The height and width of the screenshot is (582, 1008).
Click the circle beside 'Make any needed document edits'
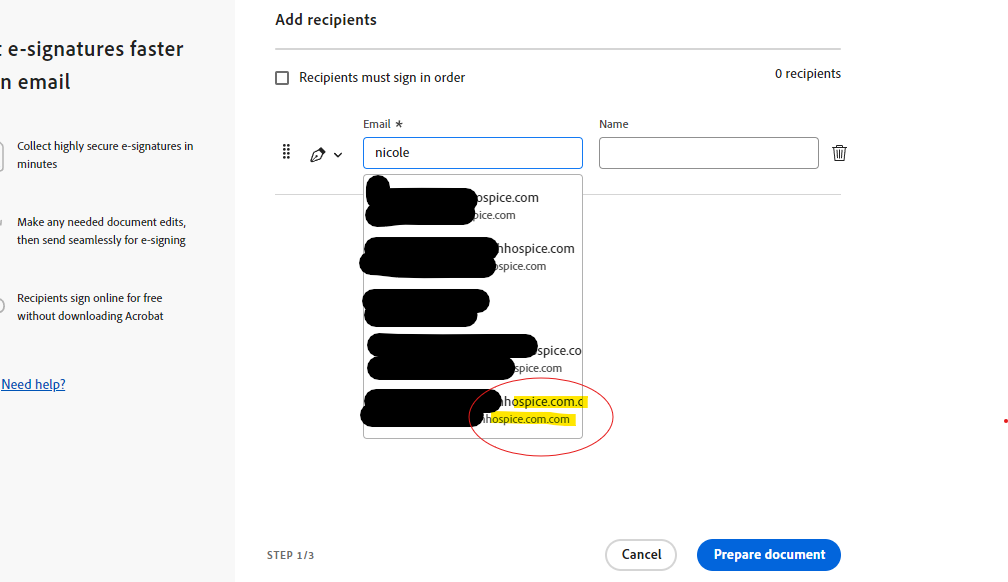pos(4,230)
